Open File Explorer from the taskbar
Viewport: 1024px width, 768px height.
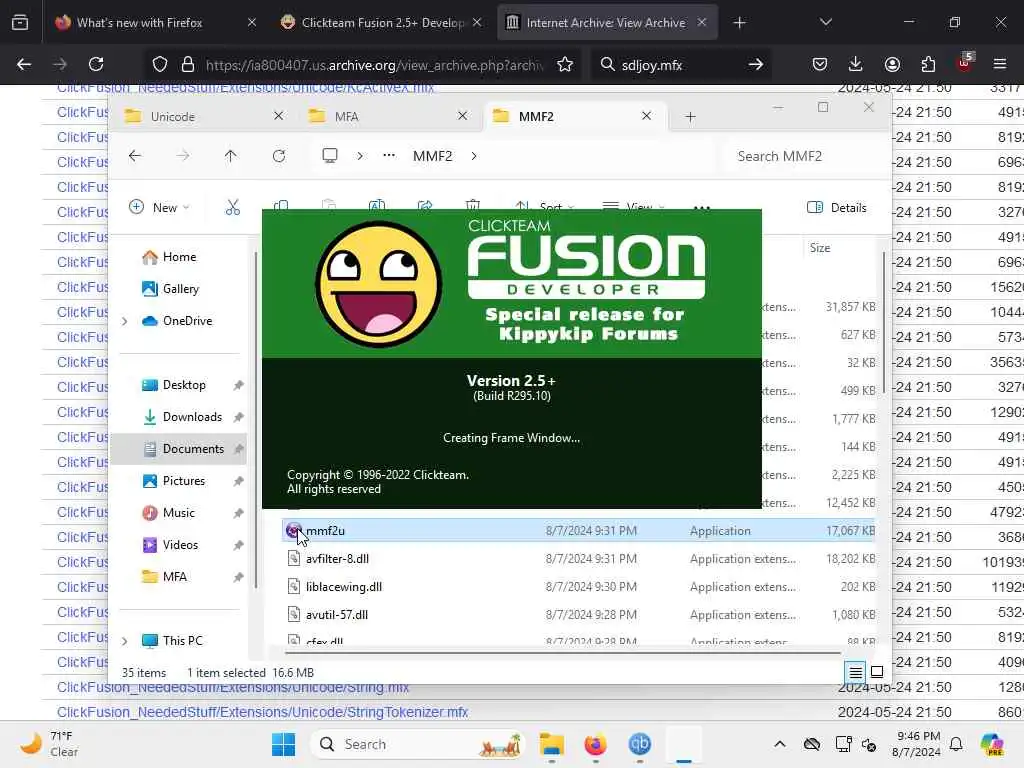point(552,744)
